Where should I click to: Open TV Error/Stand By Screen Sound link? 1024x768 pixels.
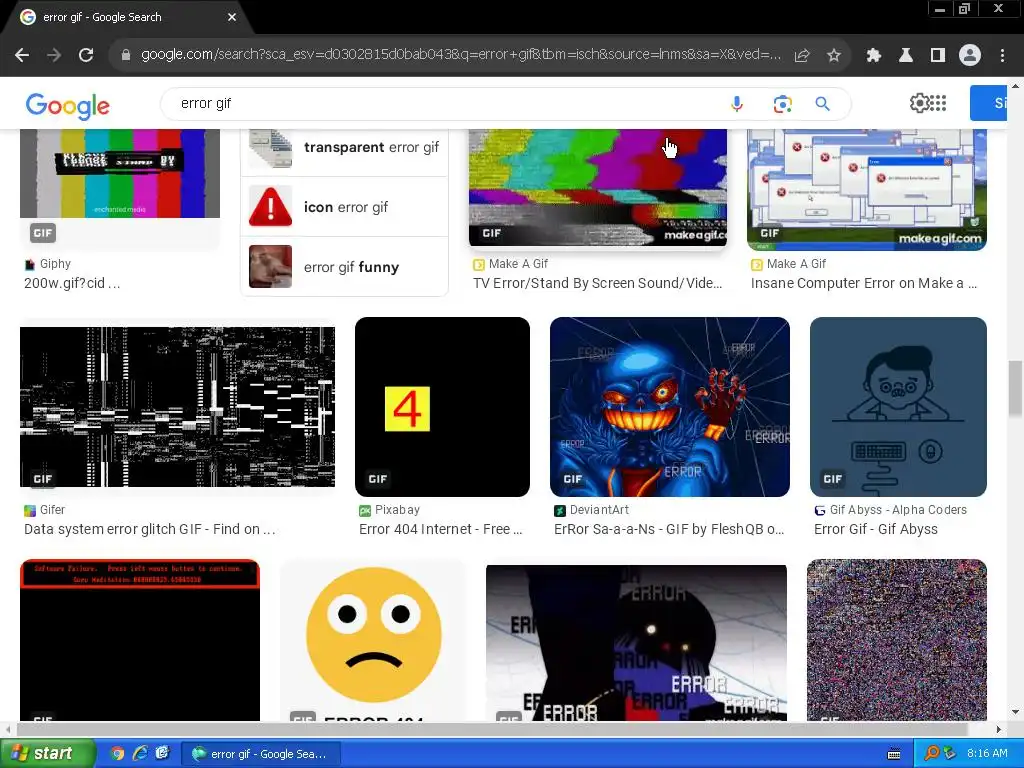(598, 283)
